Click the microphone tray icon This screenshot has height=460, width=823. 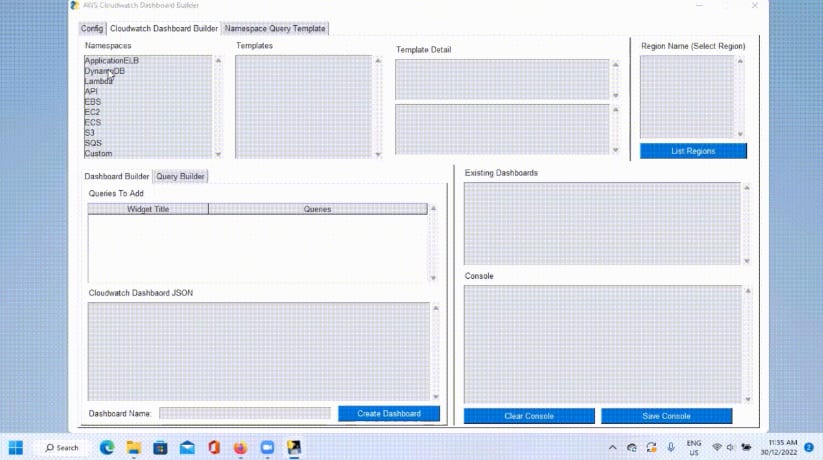671,447
